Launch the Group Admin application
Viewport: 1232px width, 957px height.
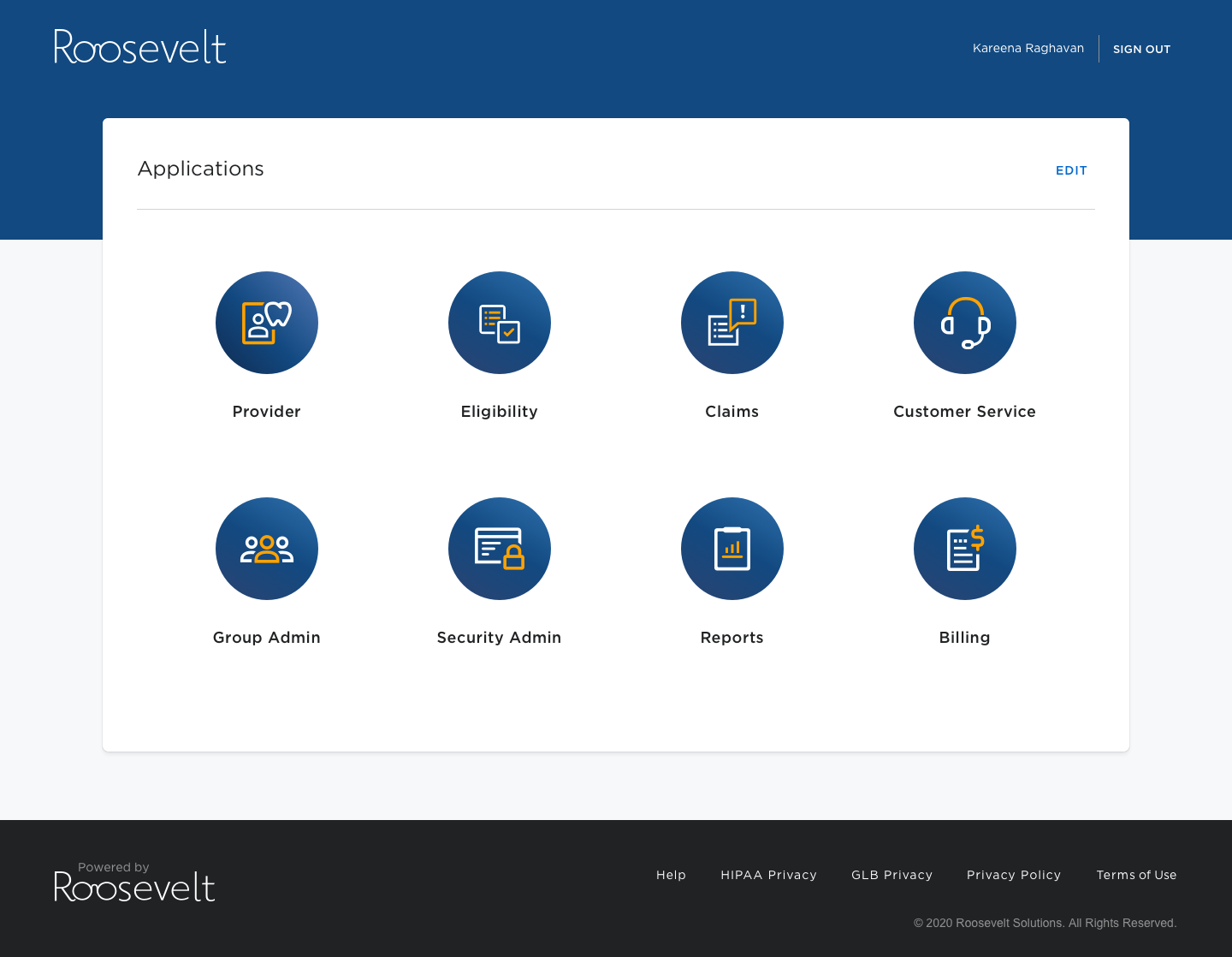coord(266,549)
